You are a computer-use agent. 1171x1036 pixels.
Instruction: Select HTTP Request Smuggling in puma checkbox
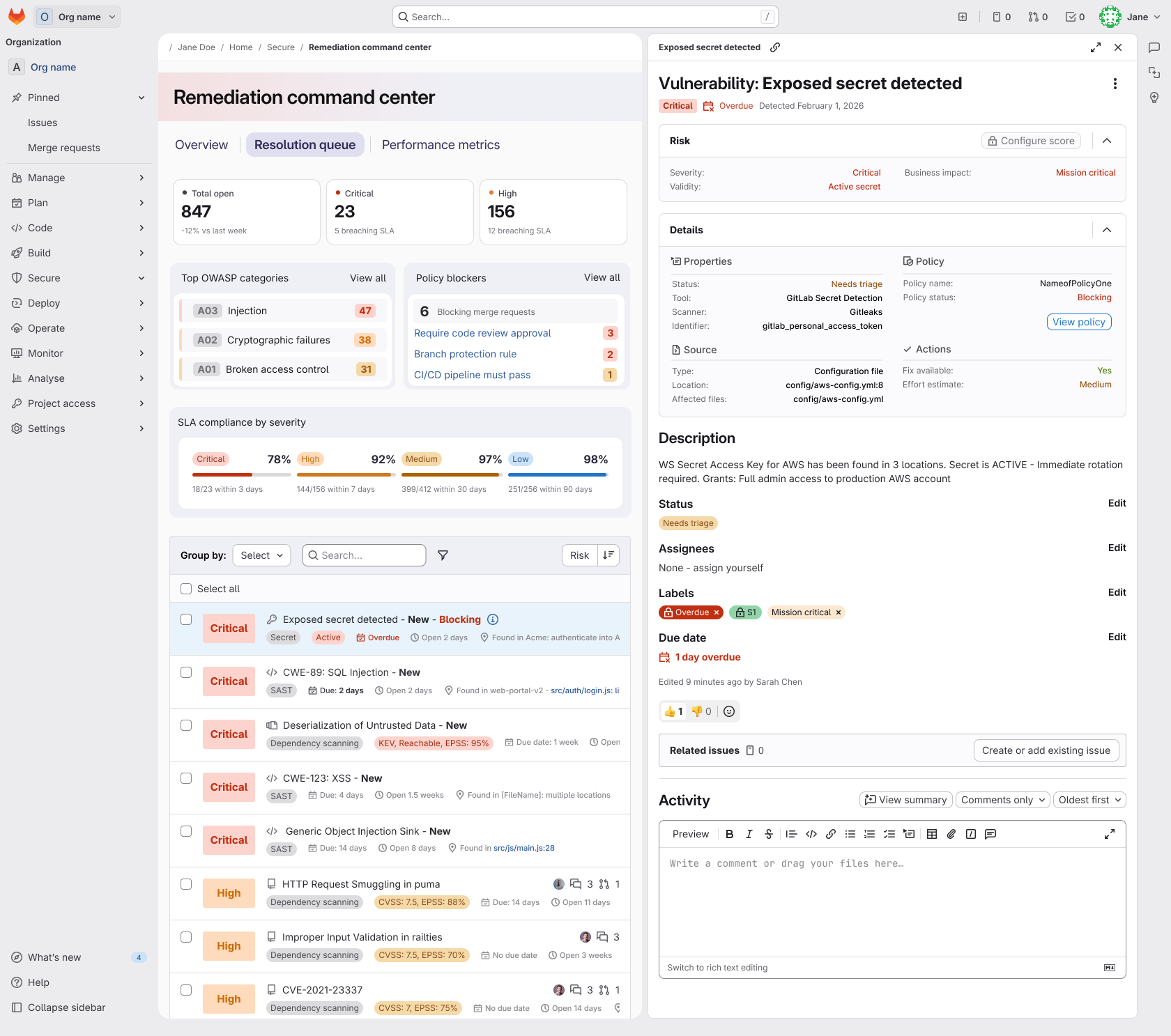[186, 884]
